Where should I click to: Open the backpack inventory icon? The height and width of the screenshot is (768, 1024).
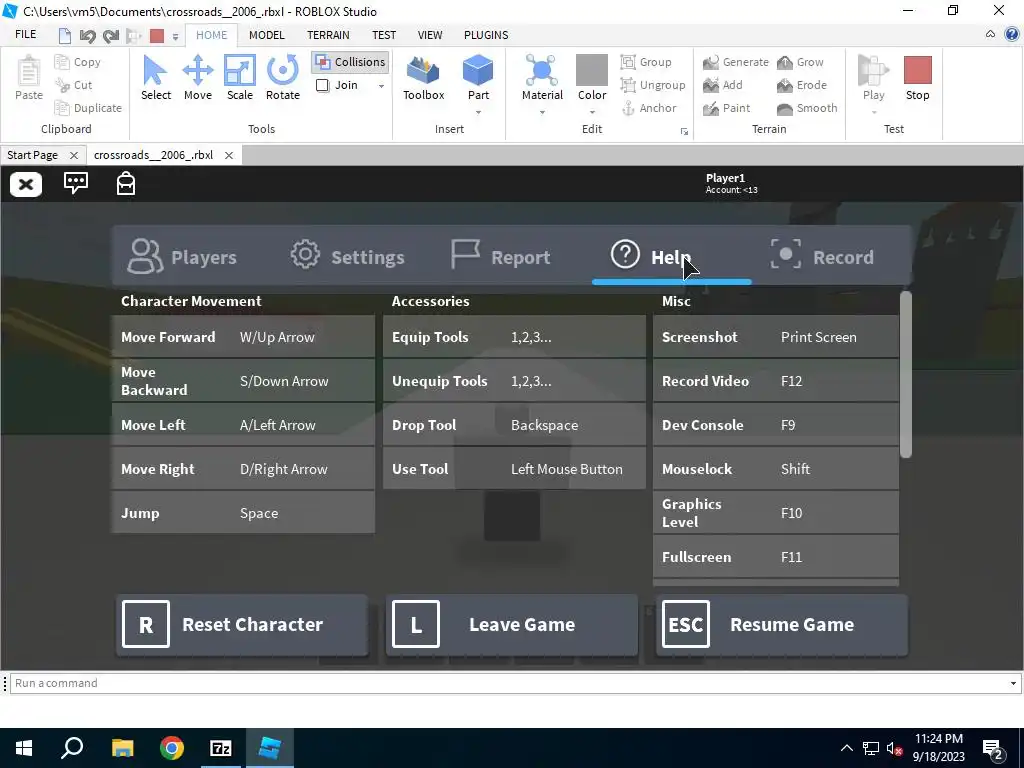click(x=126, y=184)
